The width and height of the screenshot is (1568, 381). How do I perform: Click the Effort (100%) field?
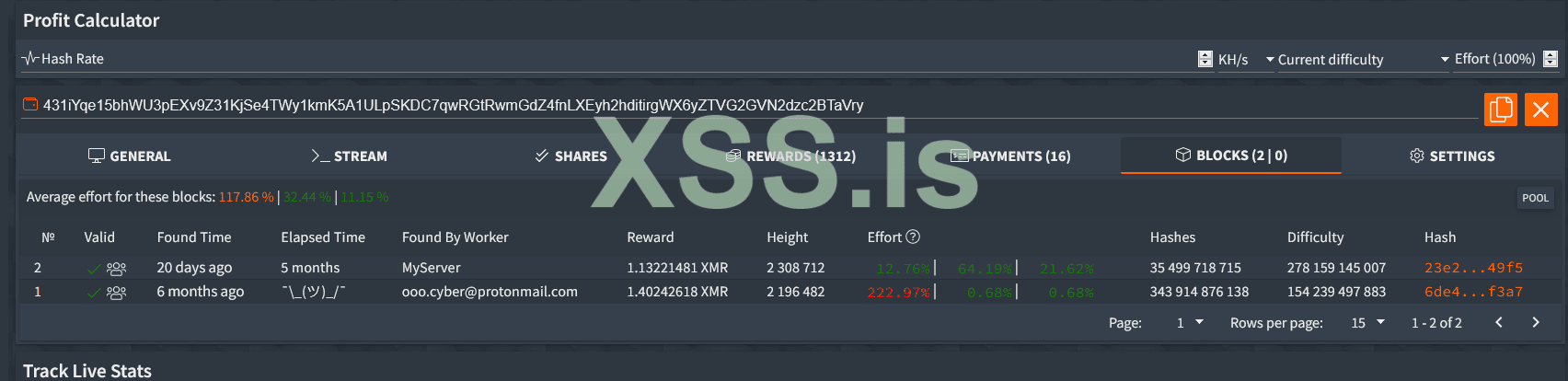pyautogui.click(x=1505, y=59)
